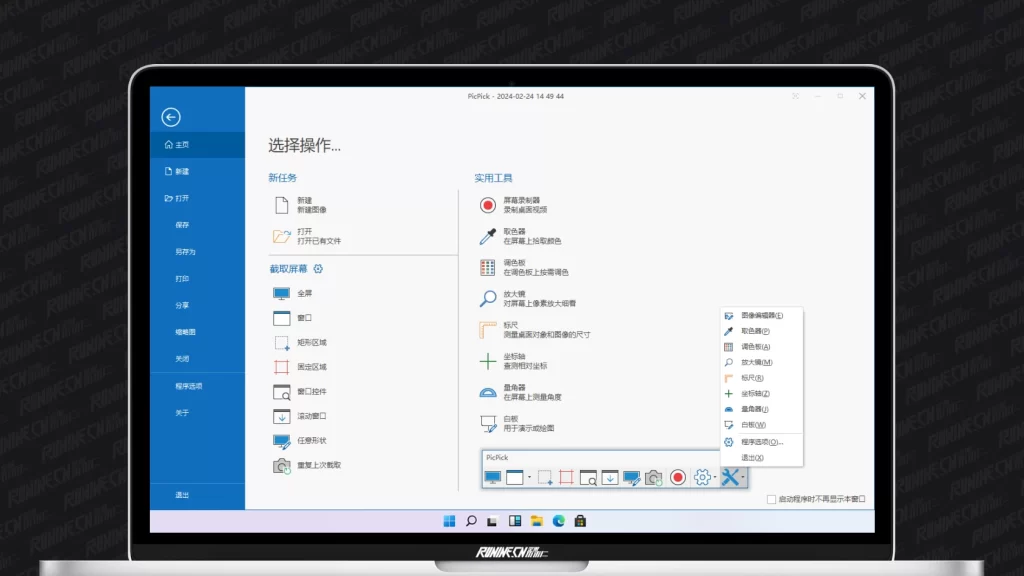This screenshot has height=576, width=1024.
Task: Click the back arrow in the blue sidebar
Action: [170, 117]
